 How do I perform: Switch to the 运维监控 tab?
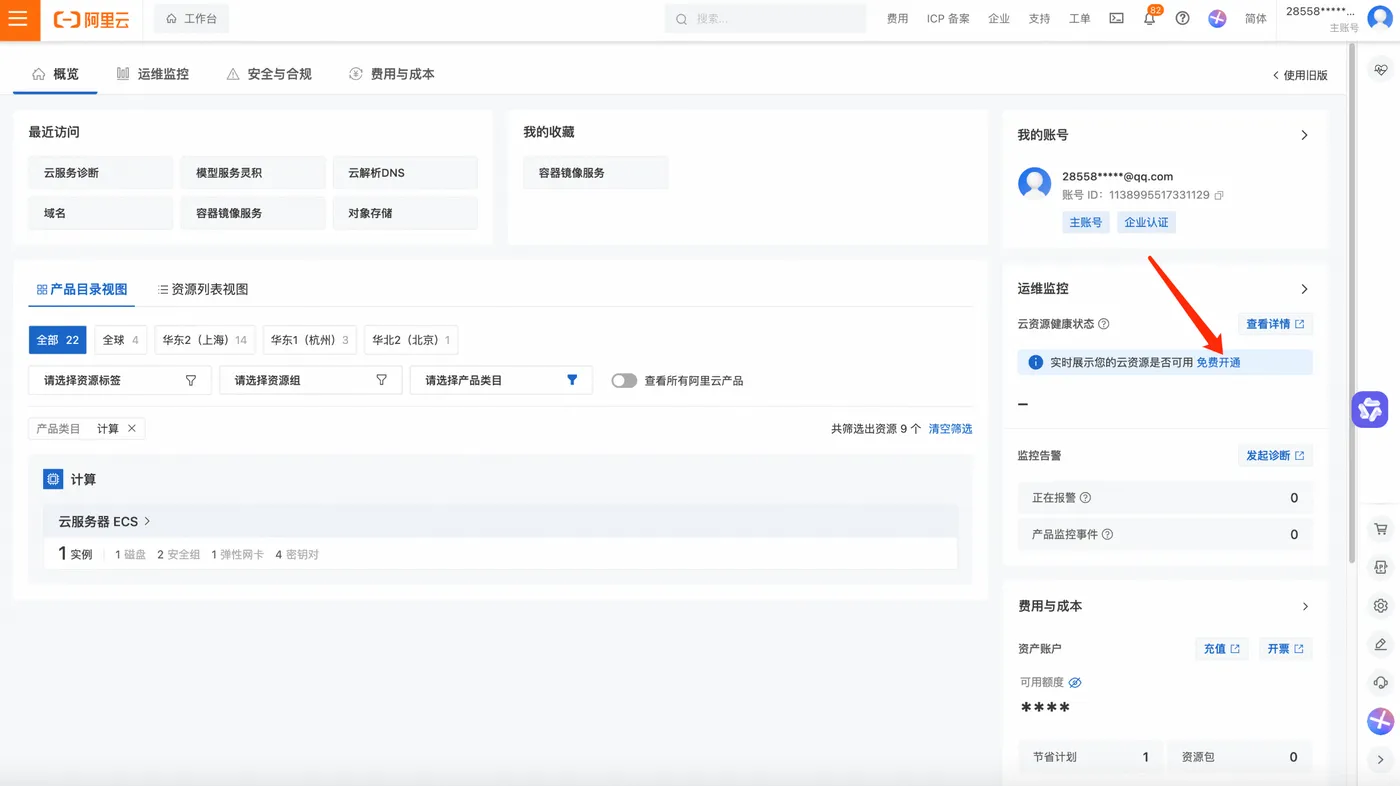(152, 74)
